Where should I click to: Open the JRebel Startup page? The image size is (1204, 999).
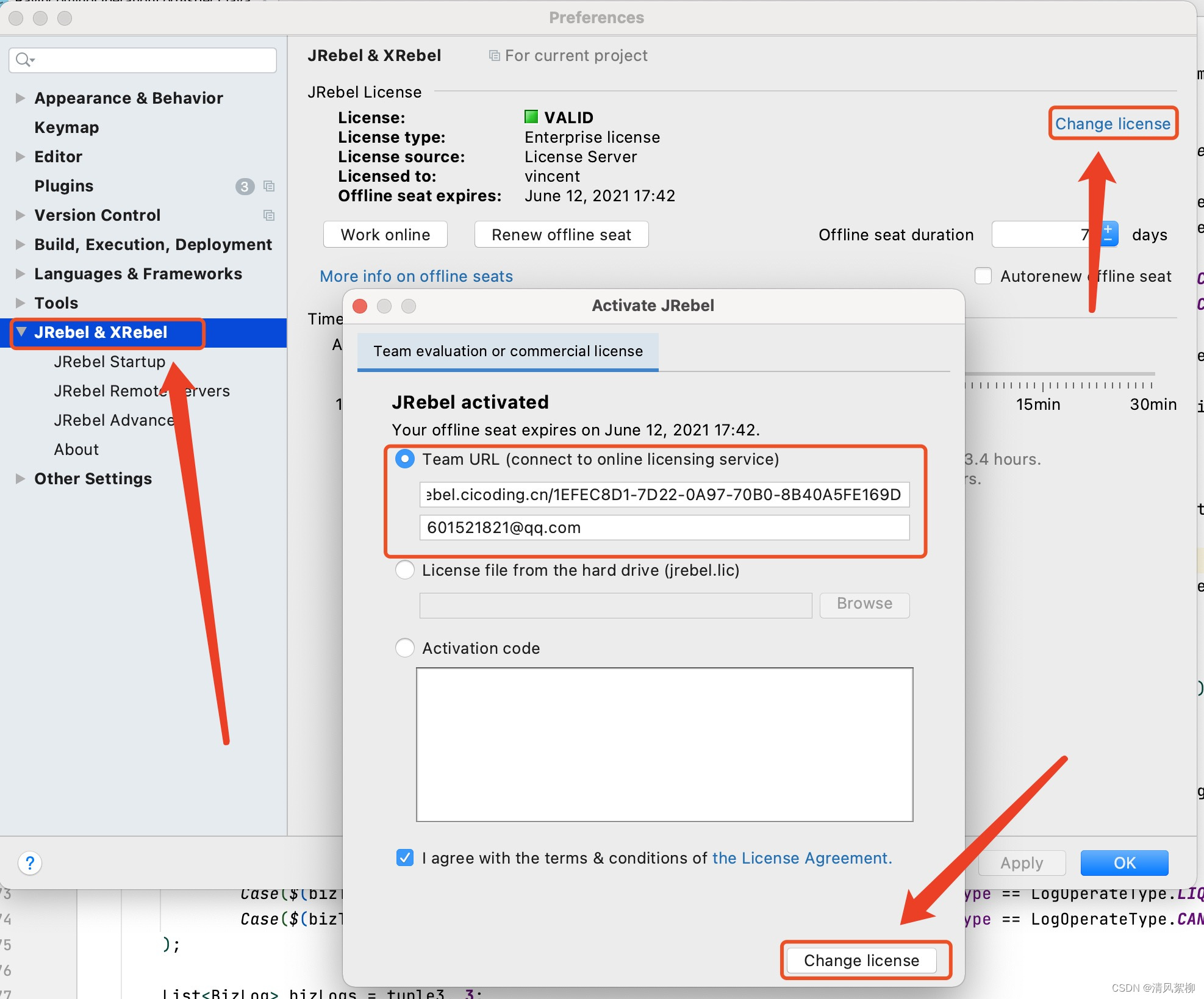click(x=110, y=362)
